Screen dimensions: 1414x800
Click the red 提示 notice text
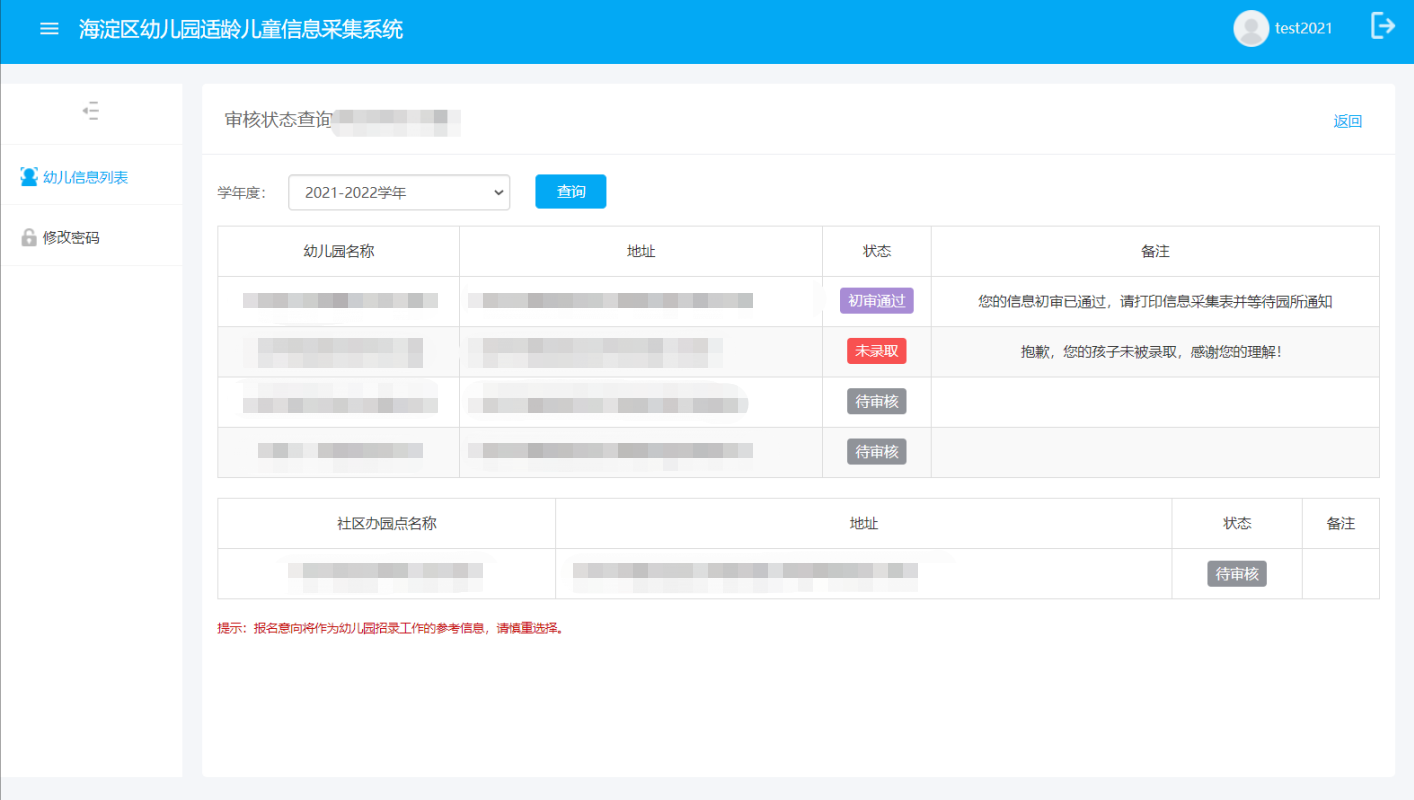391,629
